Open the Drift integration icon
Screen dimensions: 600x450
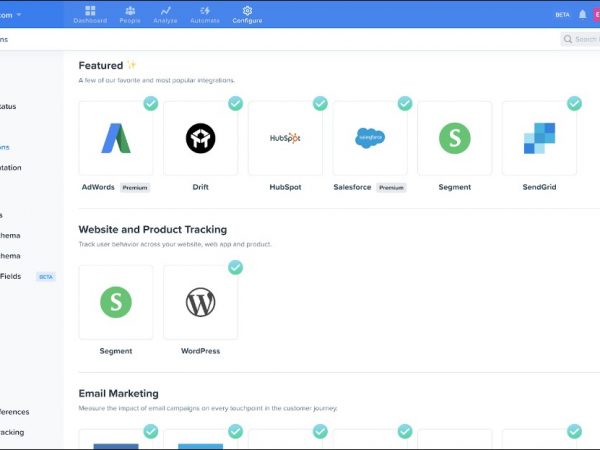(x=200, y=138)
